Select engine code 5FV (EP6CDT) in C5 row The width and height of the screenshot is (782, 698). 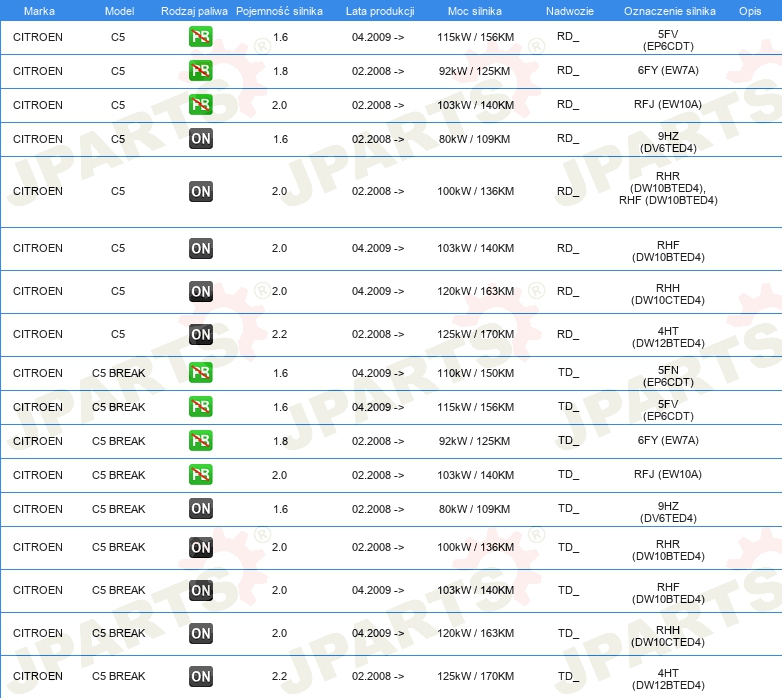(668, 40)
